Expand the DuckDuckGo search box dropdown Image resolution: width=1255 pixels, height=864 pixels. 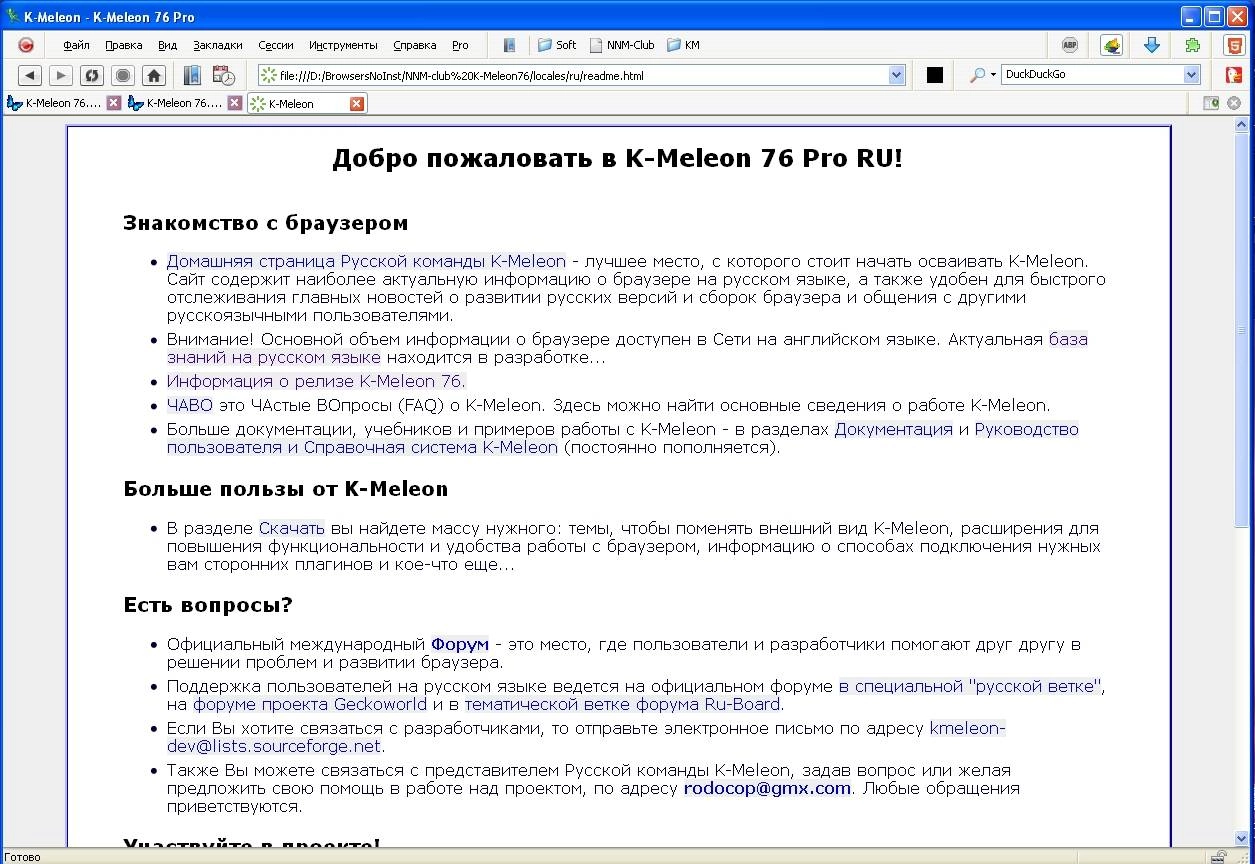(1191, 75)
